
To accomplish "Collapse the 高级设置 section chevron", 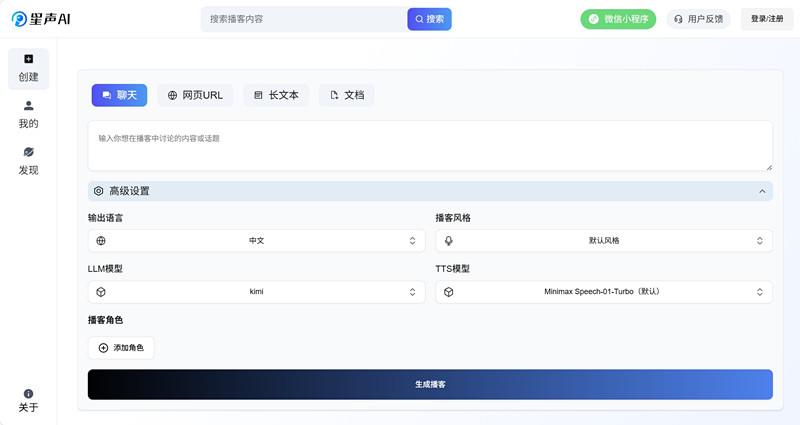I will [762, 191].
